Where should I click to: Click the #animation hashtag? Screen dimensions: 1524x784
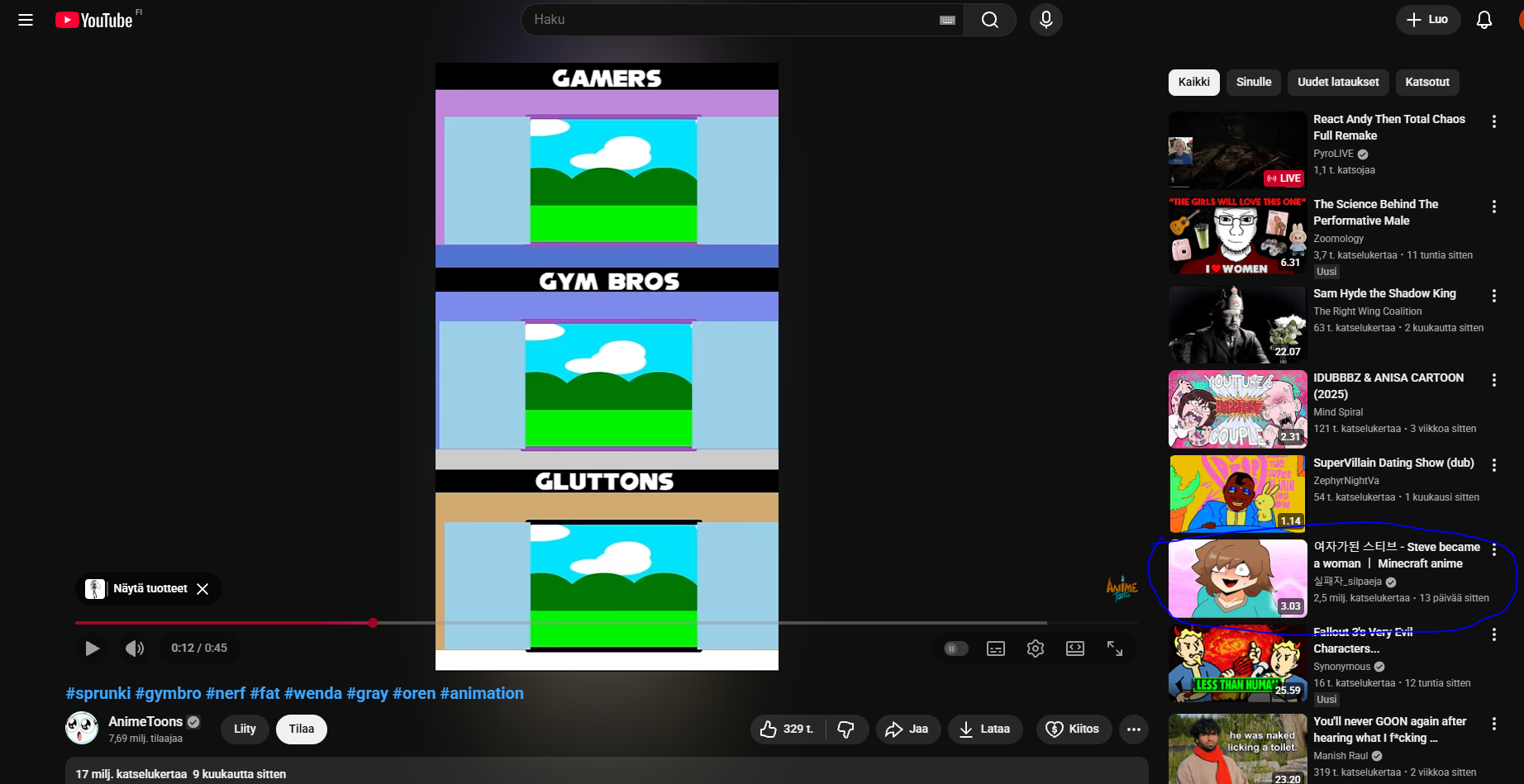pyautogui.click(x=482, y=694)
